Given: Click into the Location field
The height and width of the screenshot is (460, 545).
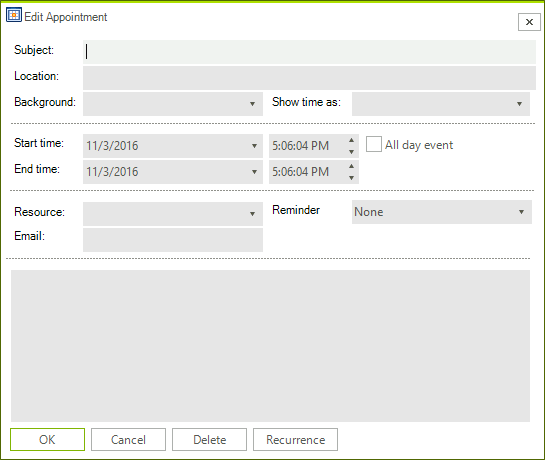Looking at the screenshot, I should coord(309,78).
